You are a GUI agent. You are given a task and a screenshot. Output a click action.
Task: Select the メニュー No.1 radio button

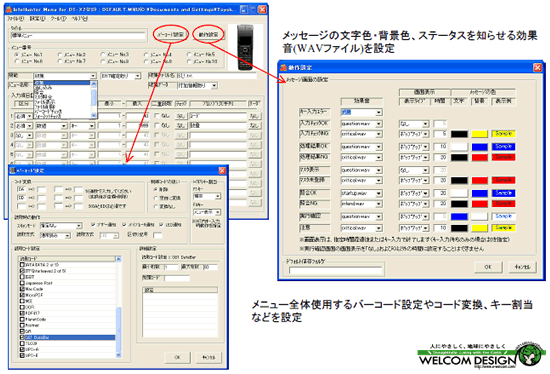16,55
